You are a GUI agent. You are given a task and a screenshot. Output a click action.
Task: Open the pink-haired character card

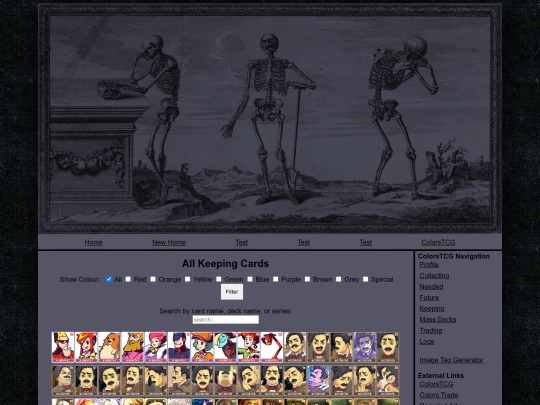(x=156, y=347)
